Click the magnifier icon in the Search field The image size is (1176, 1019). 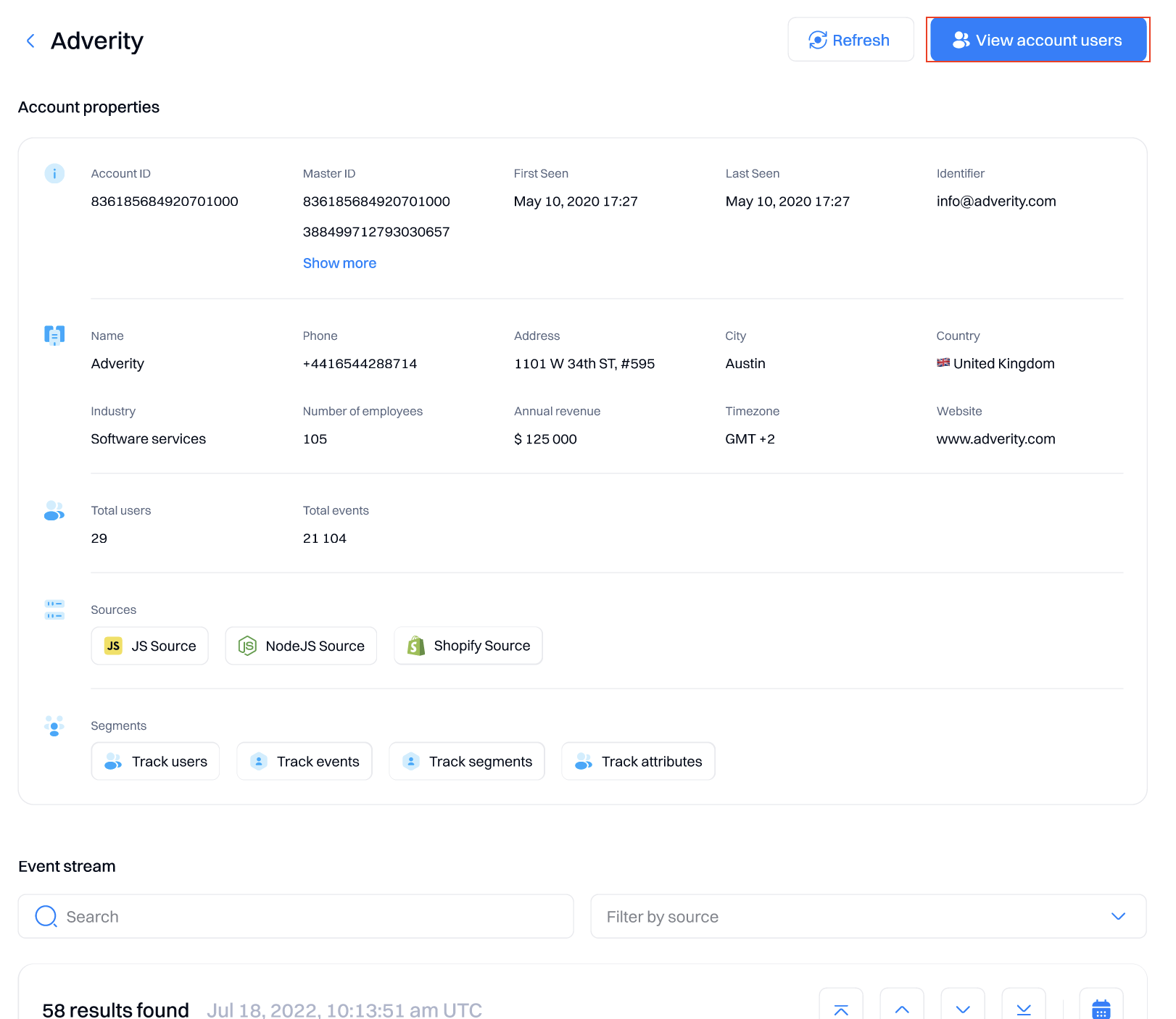pyautogui.click(x=46, y=916)
